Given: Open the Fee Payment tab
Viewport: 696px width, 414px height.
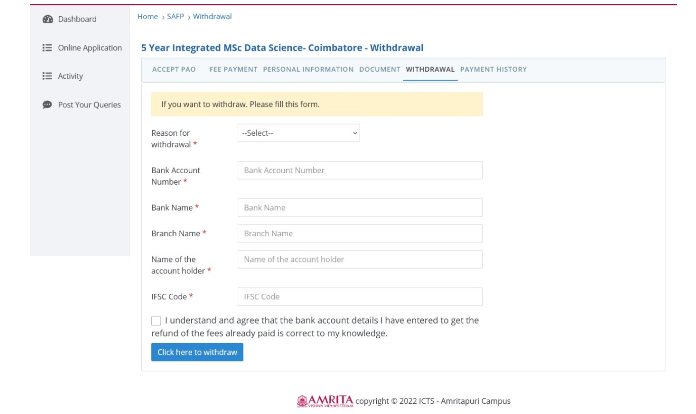Looking at the screenshot, I should [x=233, y=70].
